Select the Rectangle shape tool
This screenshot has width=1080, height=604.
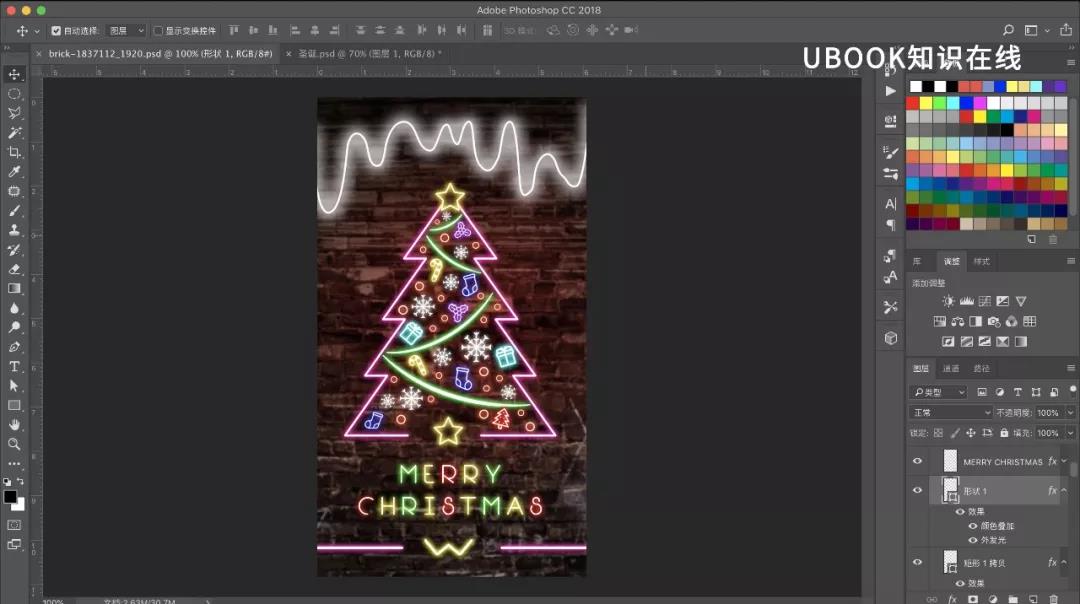click(14, 406)
